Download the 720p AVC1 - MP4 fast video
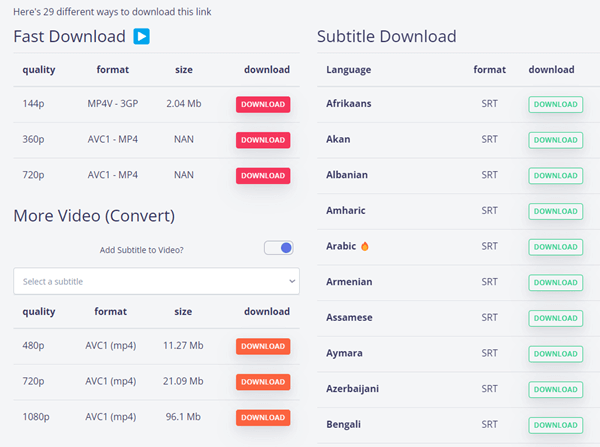Screen dimensions: 600x447 [263, 176]
